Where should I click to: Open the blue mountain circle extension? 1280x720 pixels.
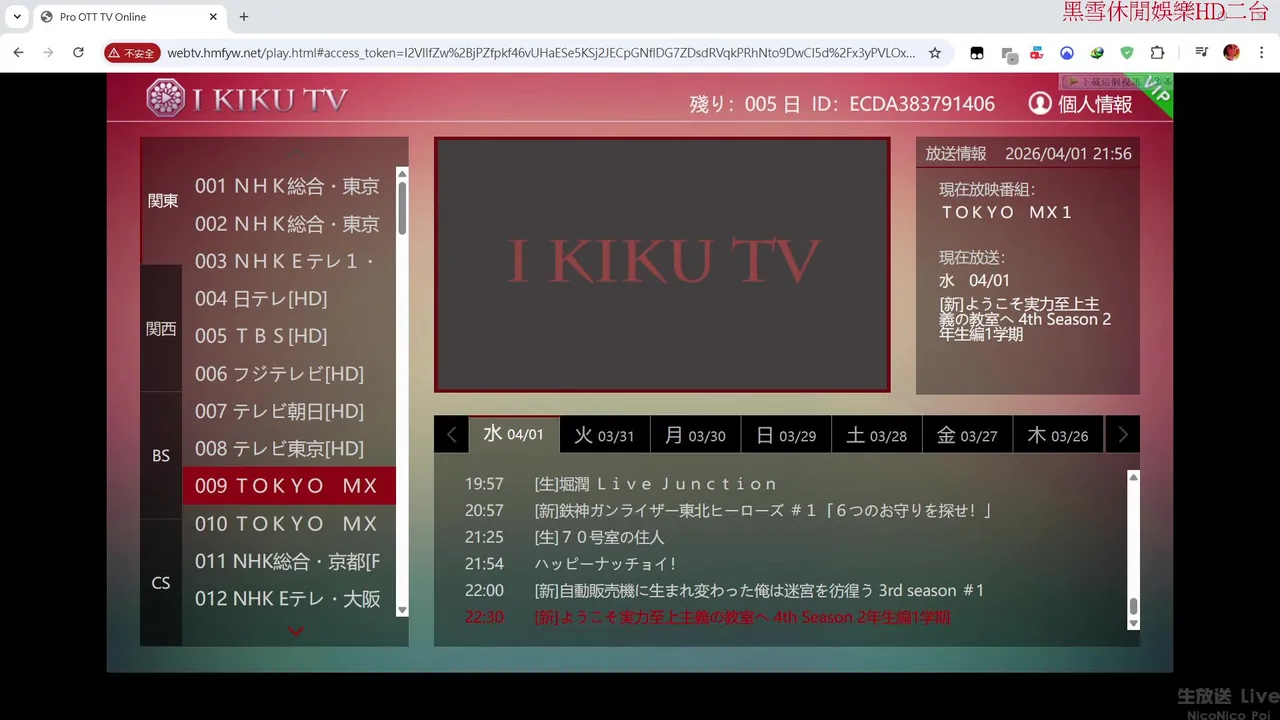pyautogui.click(x=1067, y=53)
